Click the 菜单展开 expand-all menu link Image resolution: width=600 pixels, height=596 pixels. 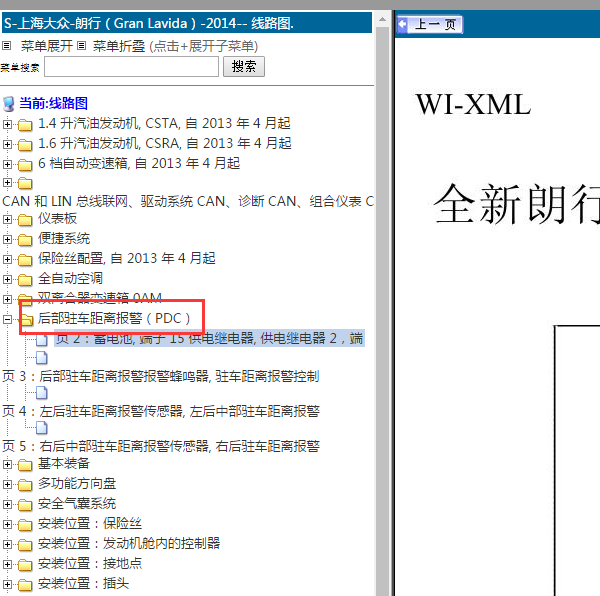(46, 46)
